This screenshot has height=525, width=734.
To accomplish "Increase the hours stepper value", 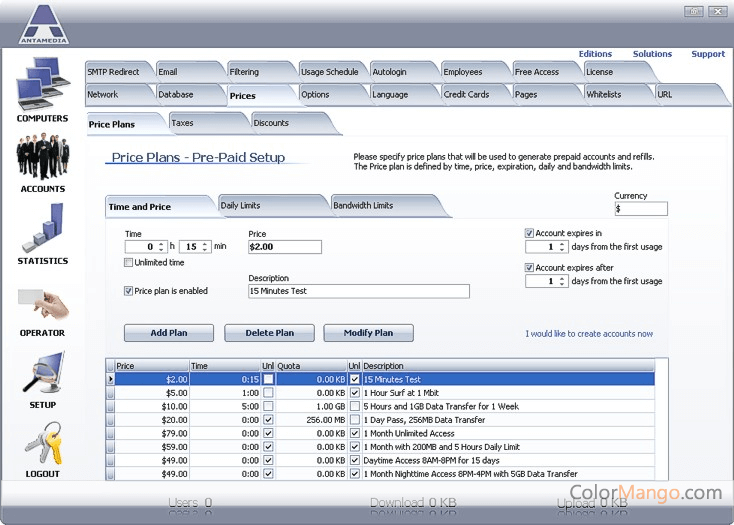I will tap(163, 243).
